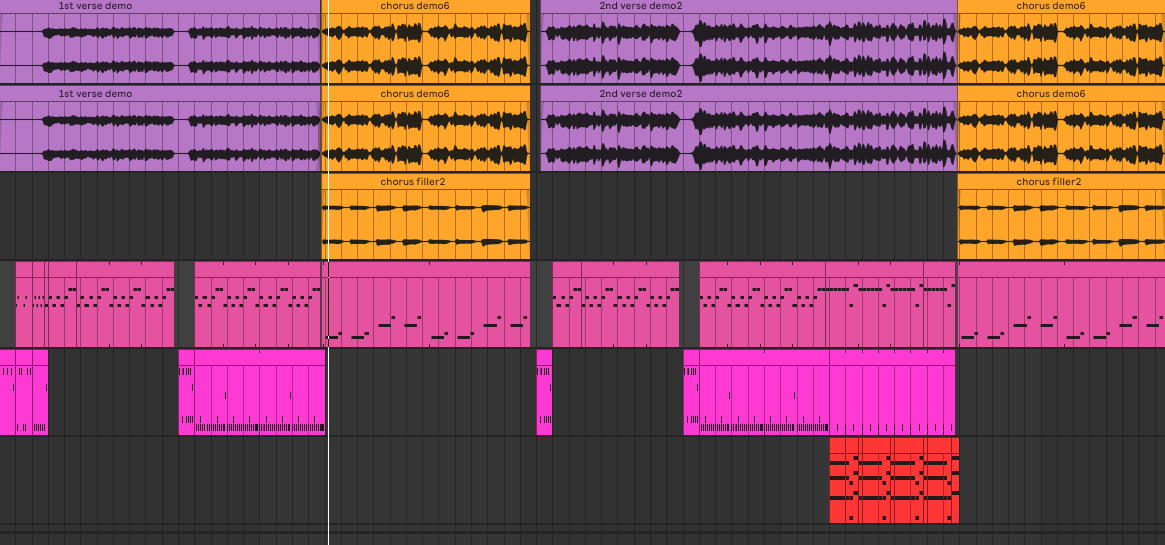Viewport: 1165px width, 545px height.
Task: Select first "chorus demo6" clip on second track
Action: coord(426,129)
